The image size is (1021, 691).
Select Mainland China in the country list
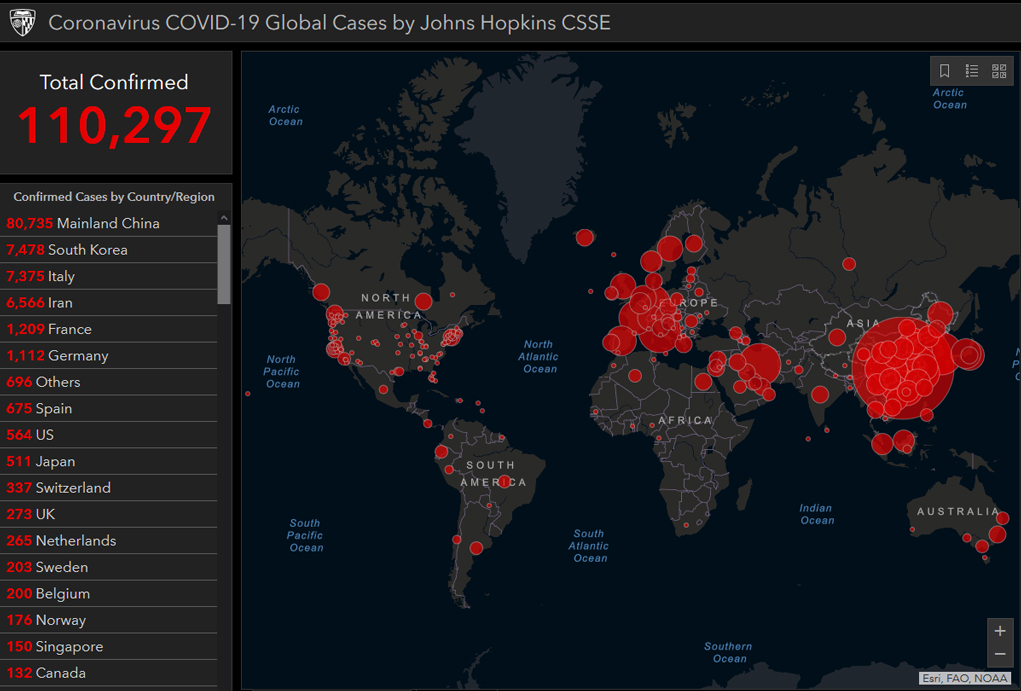[109, 223]
